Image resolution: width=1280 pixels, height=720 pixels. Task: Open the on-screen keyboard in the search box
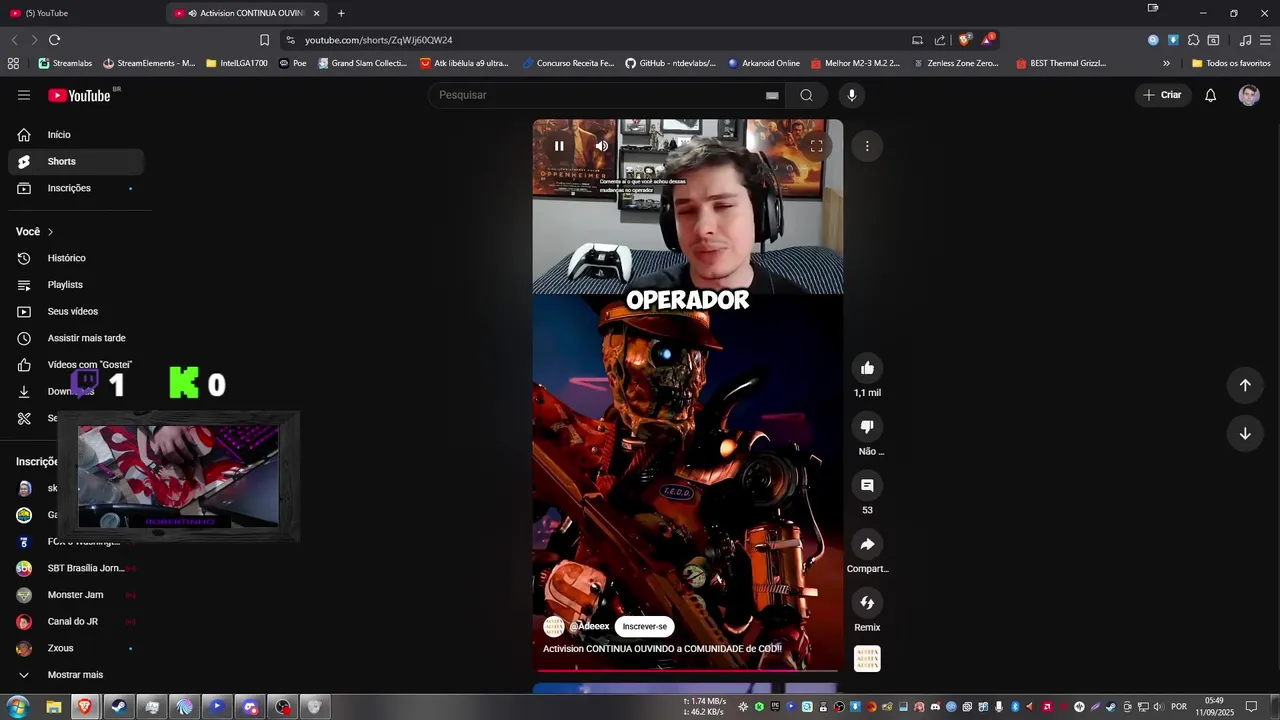[x=772, y=96]
